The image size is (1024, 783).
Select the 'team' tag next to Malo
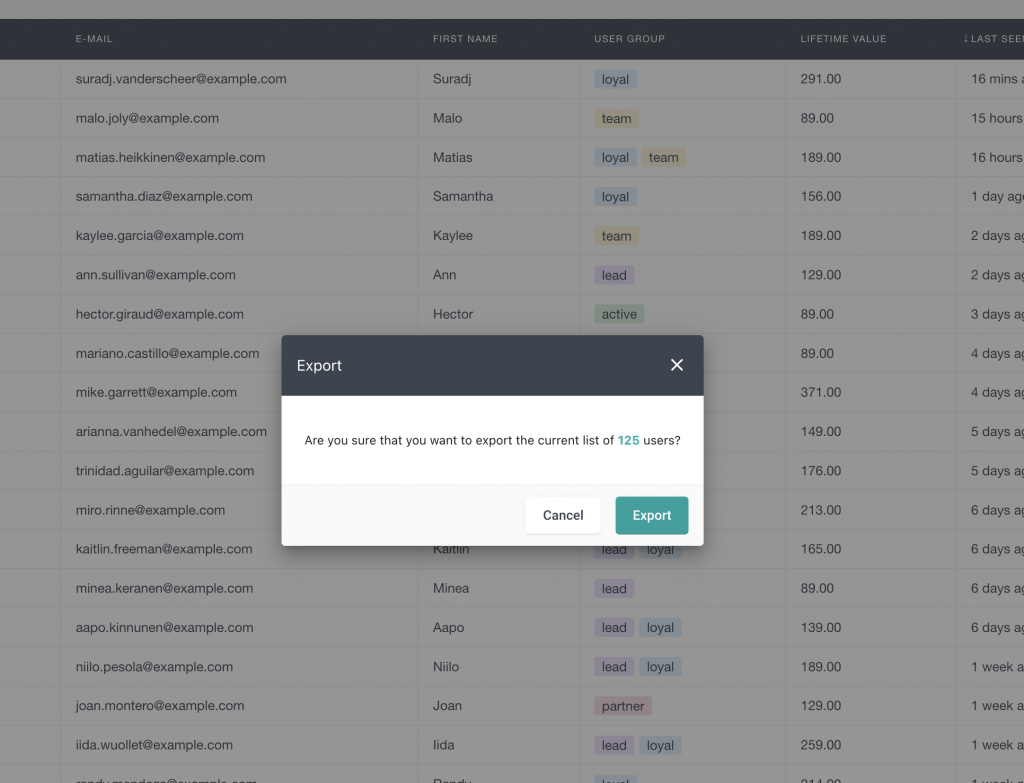tap(615, 118)
